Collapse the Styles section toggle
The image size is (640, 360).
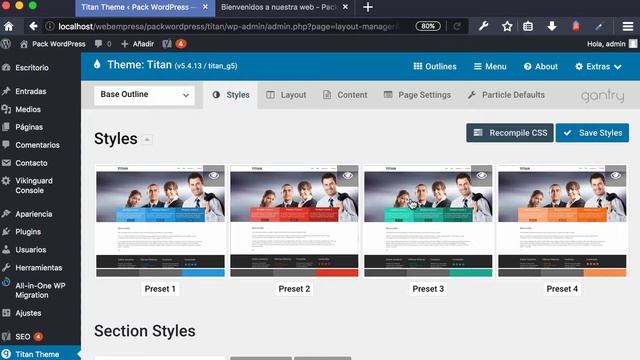tap(147, 140)
